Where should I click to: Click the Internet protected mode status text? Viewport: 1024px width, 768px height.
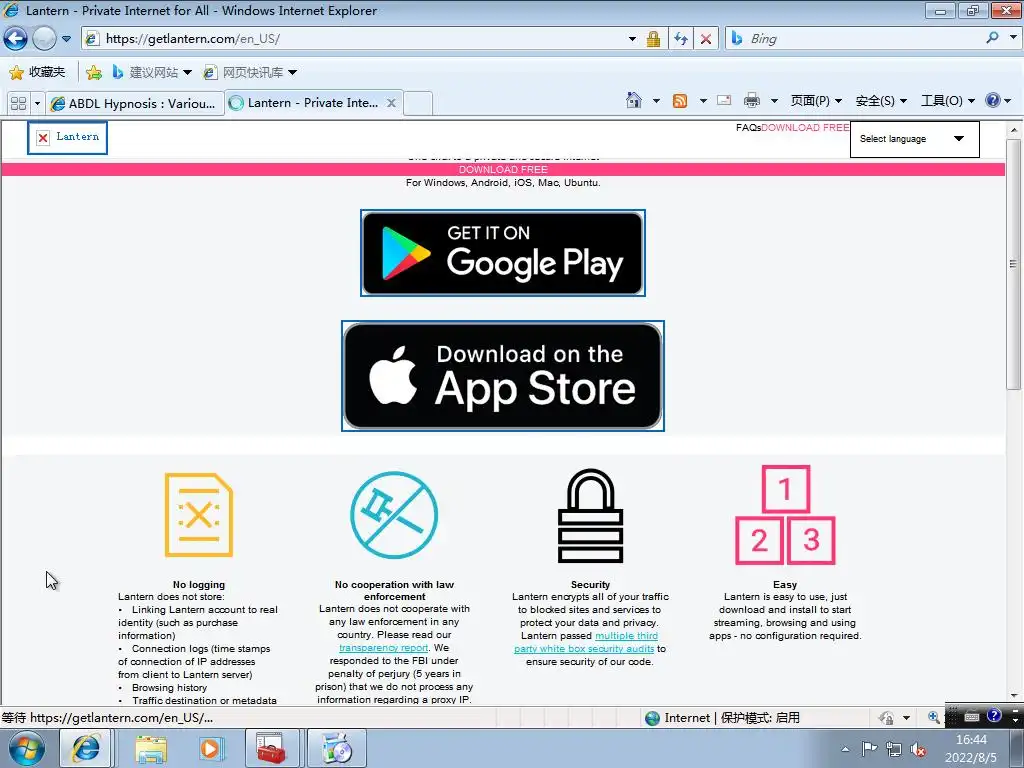pos(722,718)
